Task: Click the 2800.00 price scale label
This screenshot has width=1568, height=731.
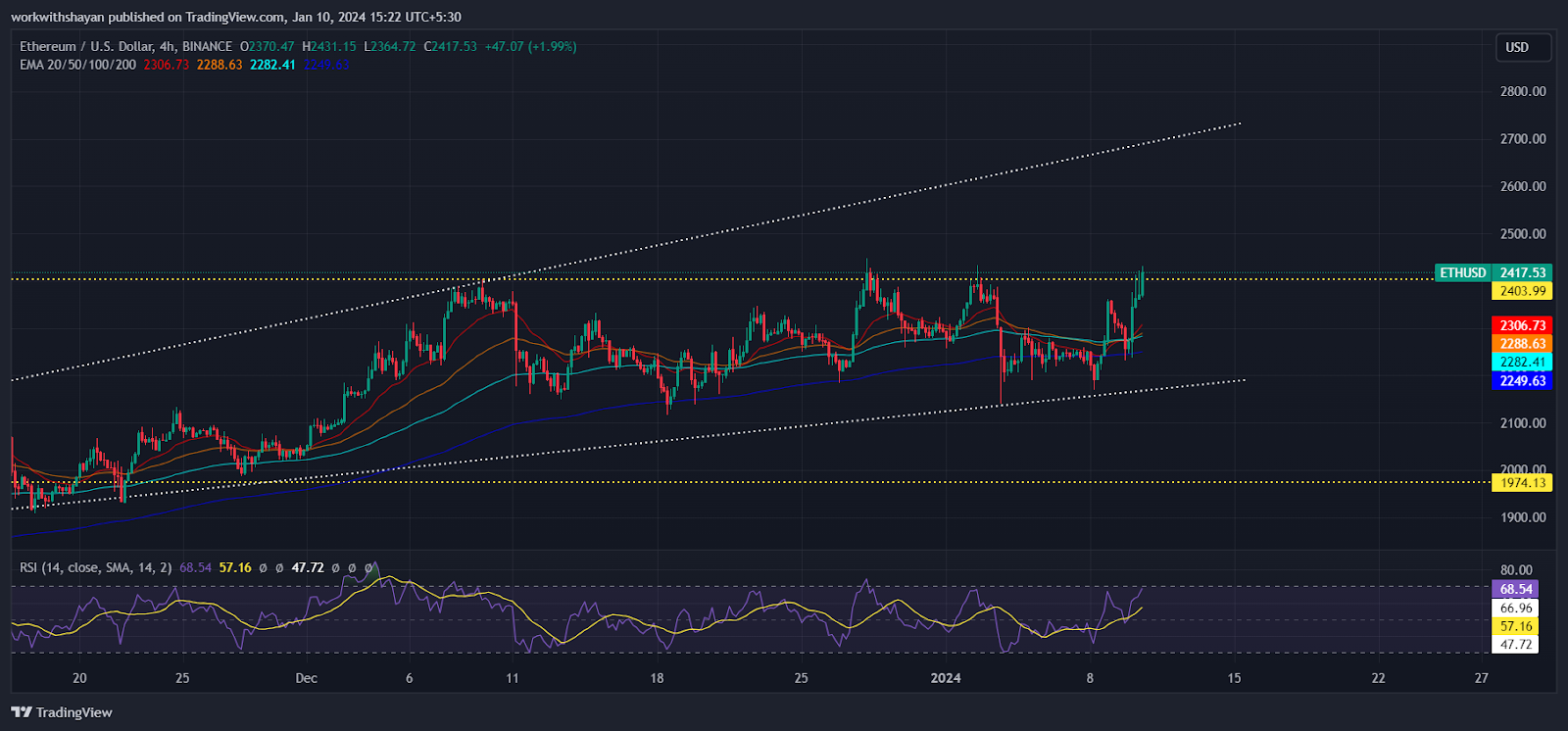Action: point(1522,91)
